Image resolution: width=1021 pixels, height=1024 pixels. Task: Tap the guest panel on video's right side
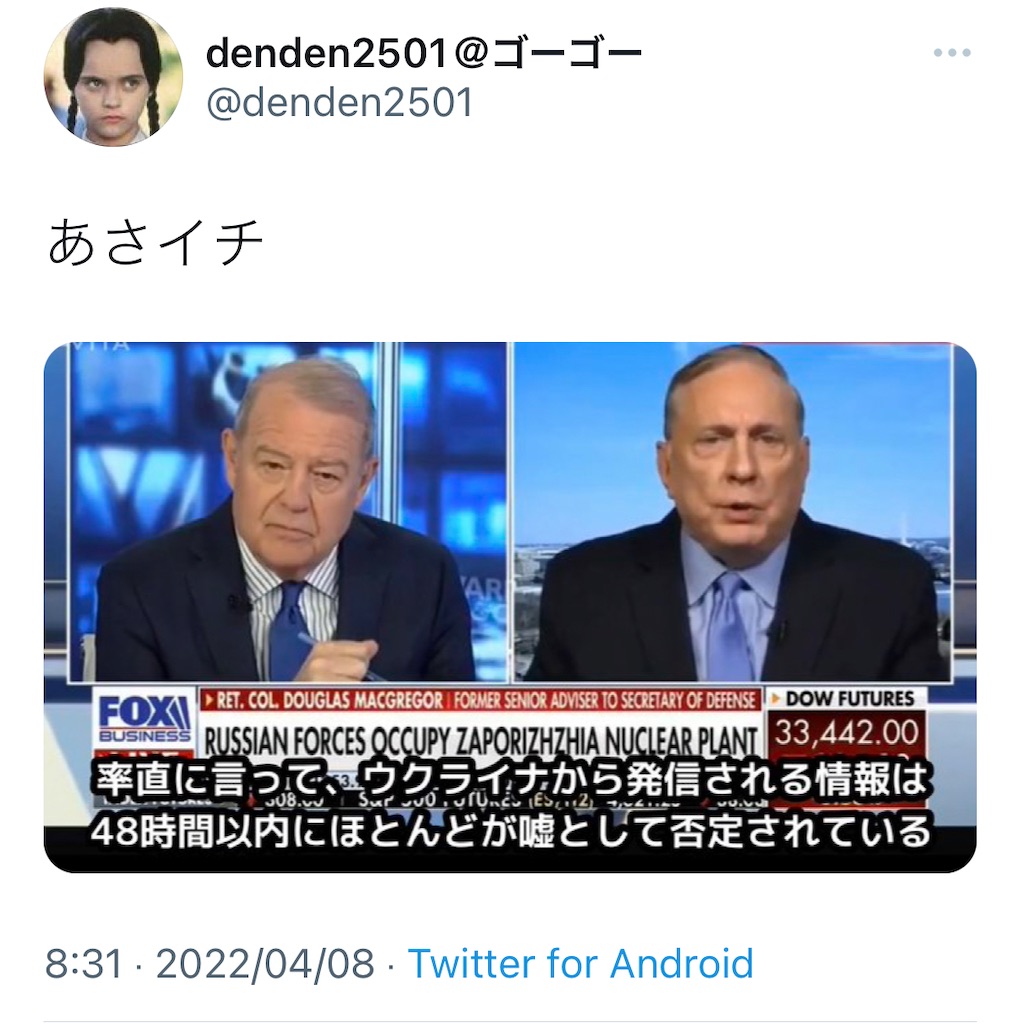point(733,513)
